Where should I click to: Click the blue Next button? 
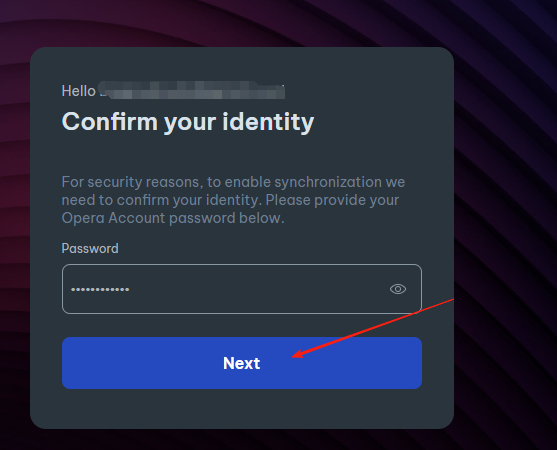242,363
